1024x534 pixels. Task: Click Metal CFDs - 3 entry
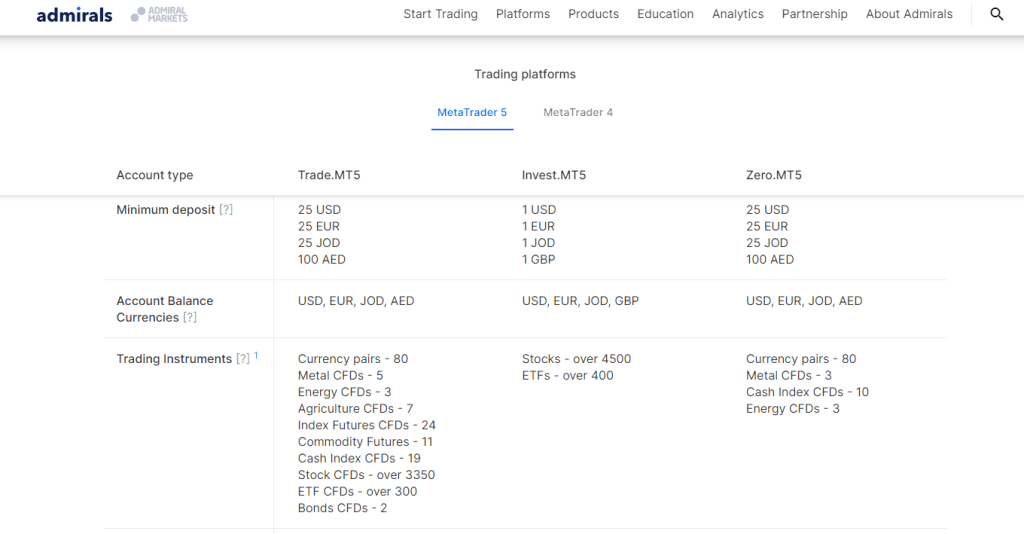pyautogui.click(x=789, y=375)
